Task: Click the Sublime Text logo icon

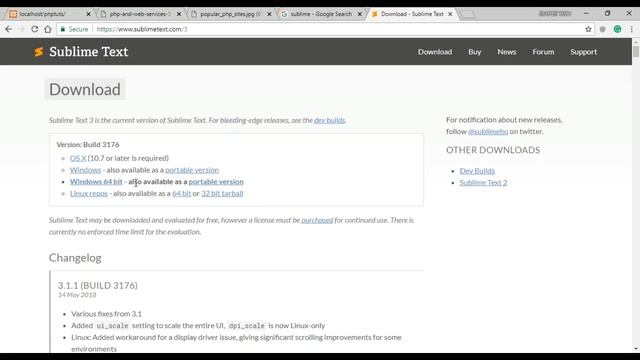Action: 39,52
